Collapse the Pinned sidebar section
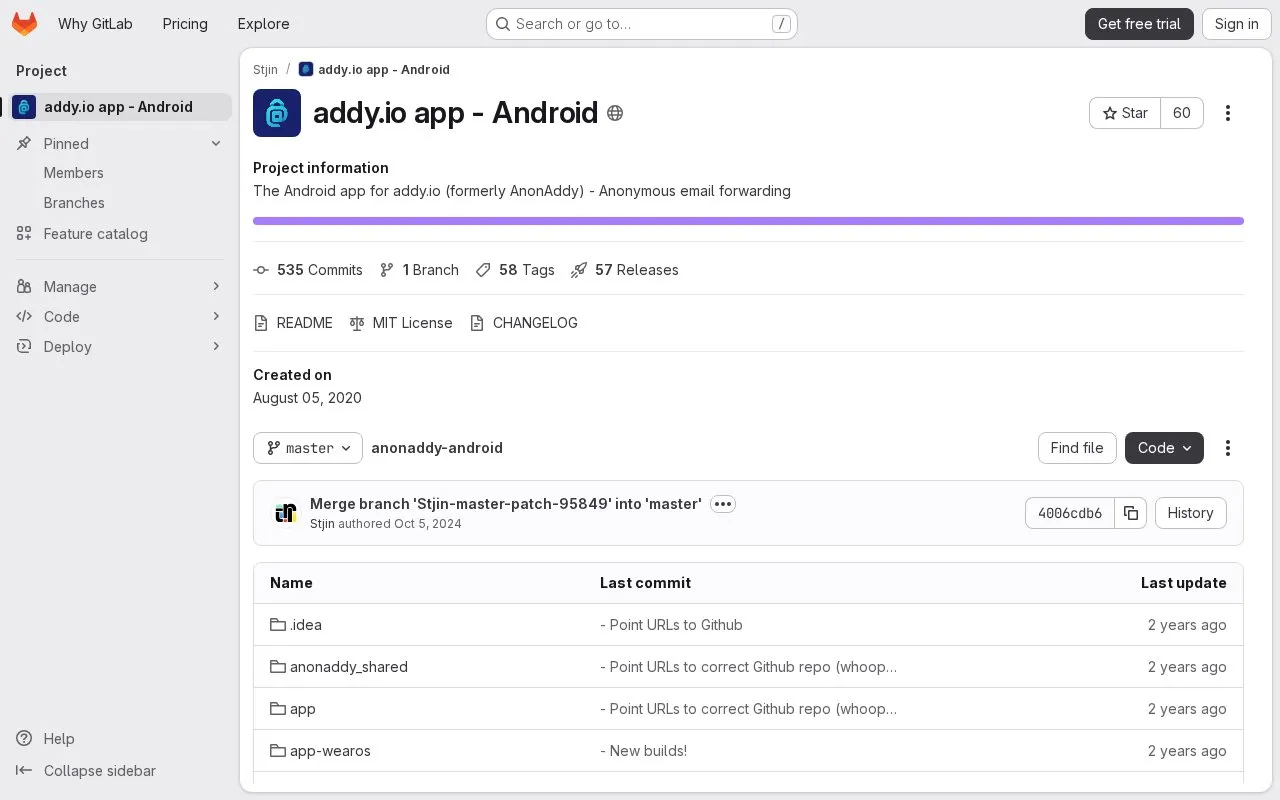 pos(120,144)
